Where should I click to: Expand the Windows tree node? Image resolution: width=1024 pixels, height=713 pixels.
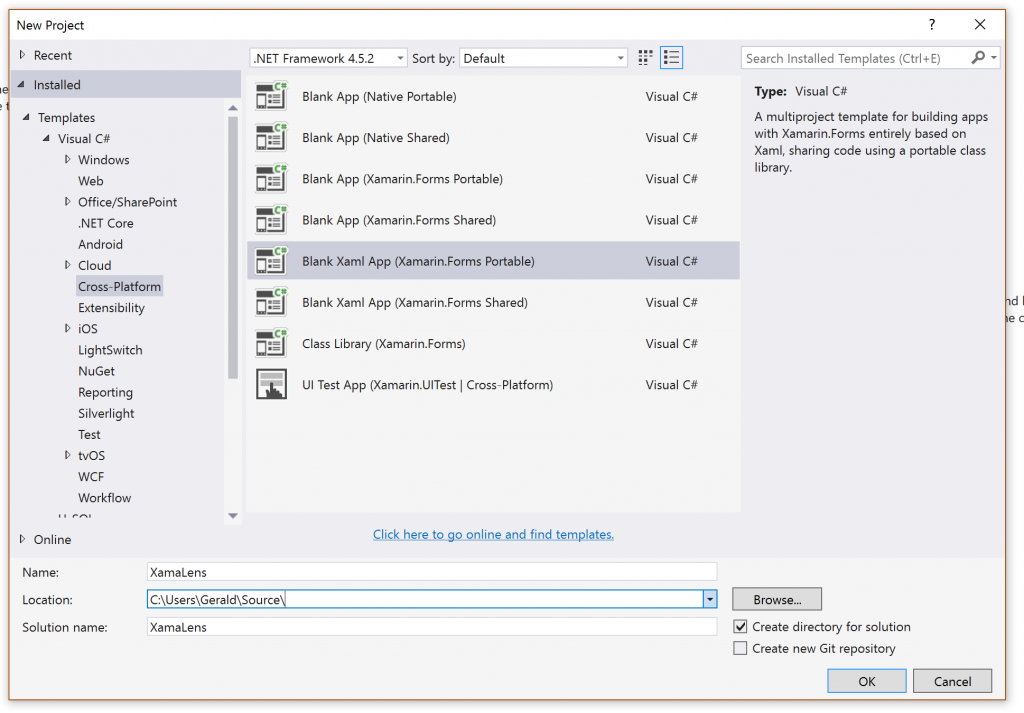click(68, 160)
